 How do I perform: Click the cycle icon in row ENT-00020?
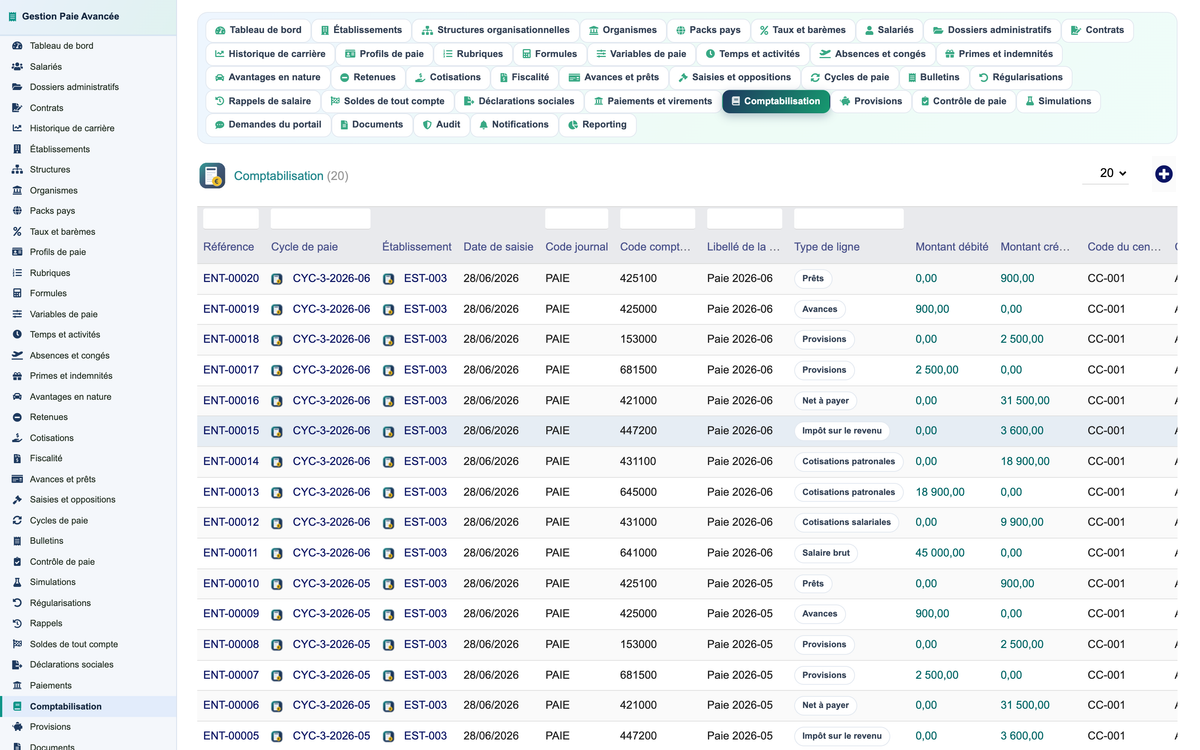(277, 279)
